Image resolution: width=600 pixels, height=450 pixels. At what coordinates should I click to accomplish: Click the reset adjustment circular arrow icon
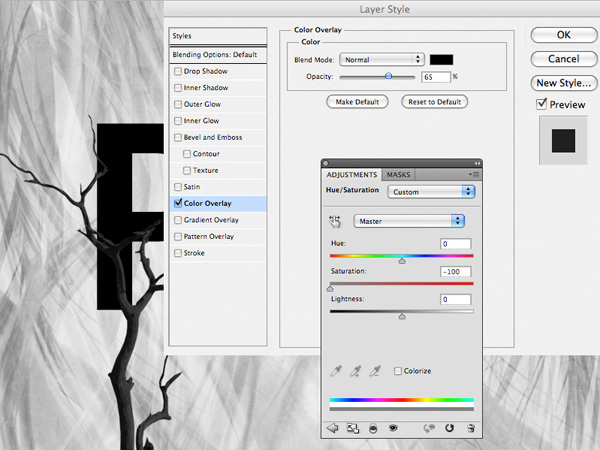449,428
